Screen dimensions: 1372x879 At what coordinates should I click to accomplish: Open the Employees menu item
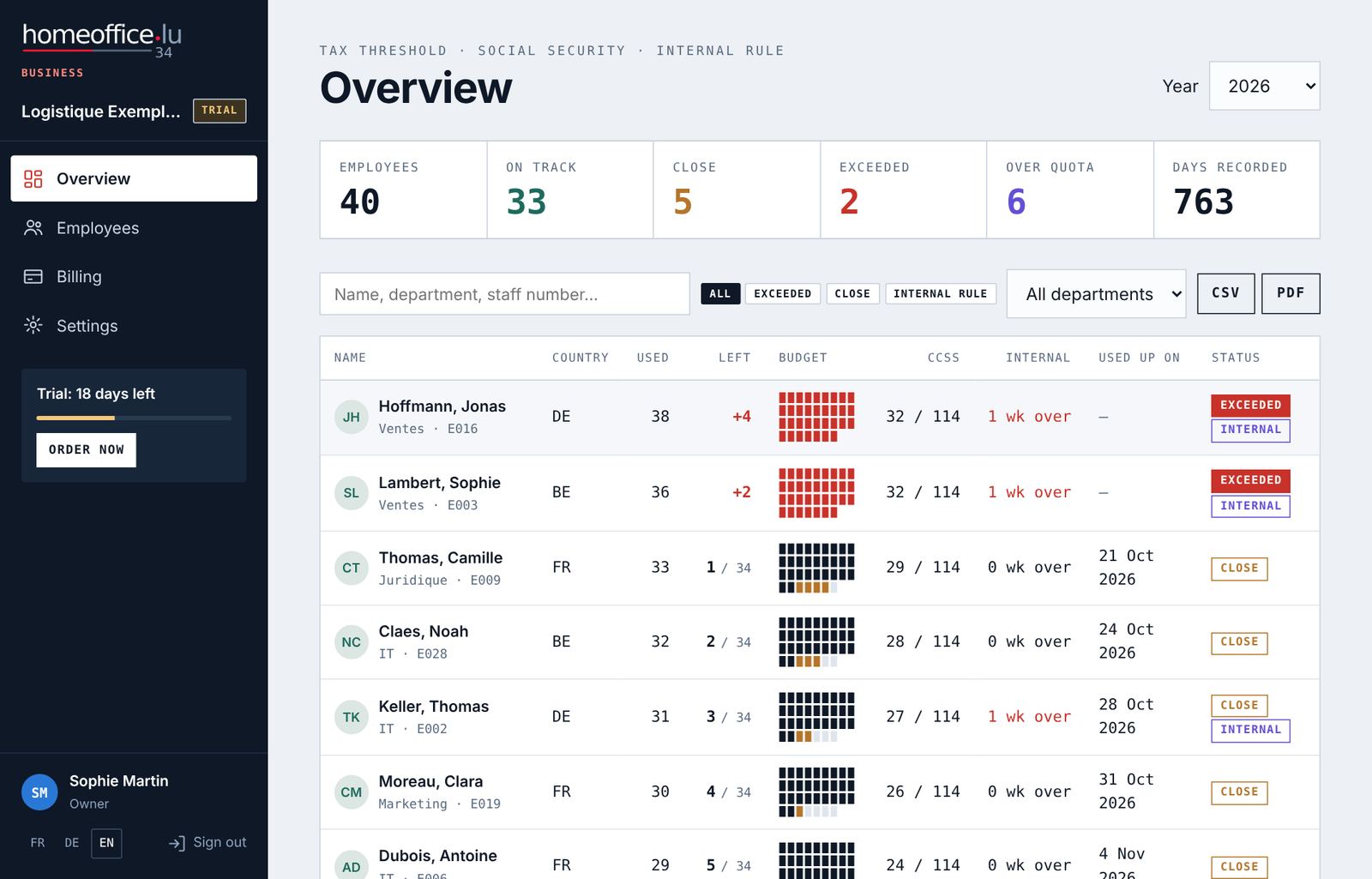click(134, 227)
